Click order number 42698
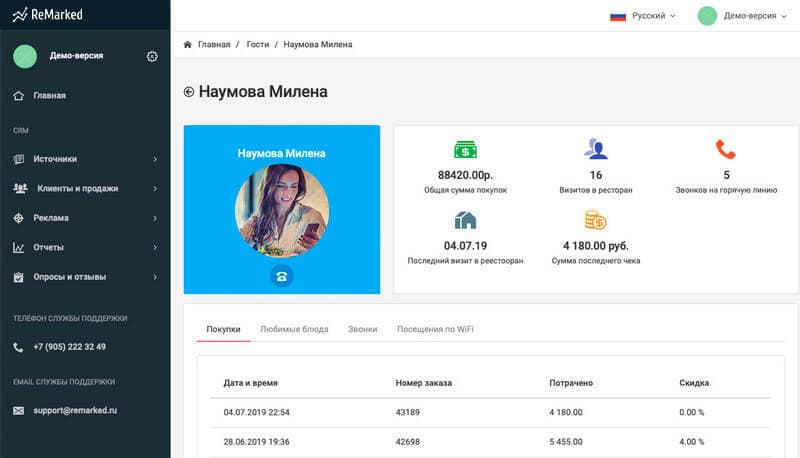The width and height of the screenshot is (800, 458). [408, 442]
